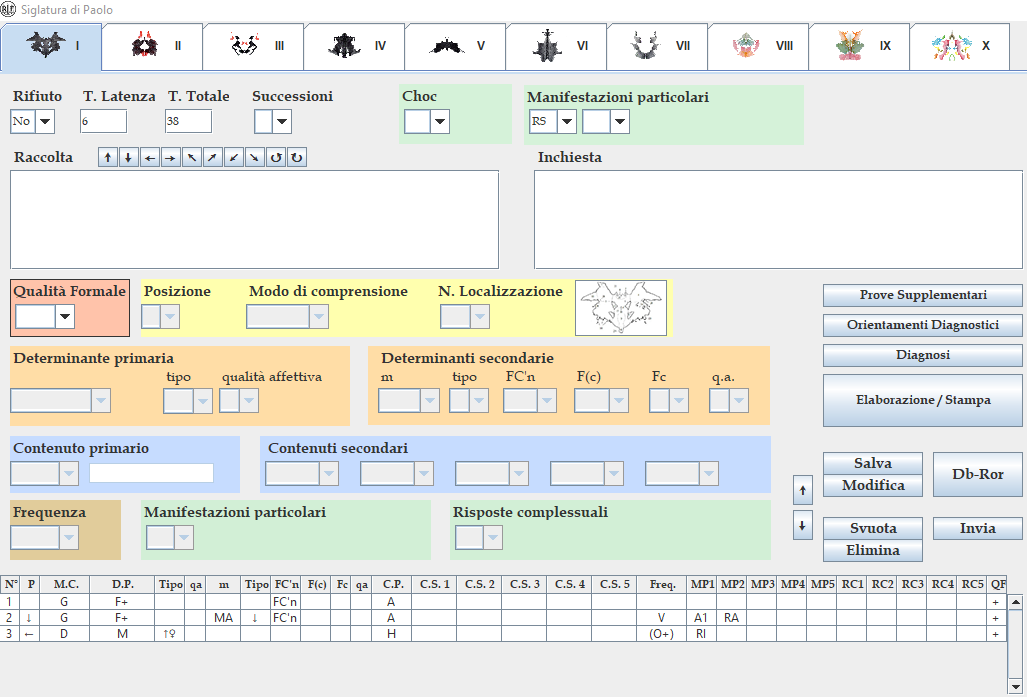Switch to card VIII tab

[758, 46]
